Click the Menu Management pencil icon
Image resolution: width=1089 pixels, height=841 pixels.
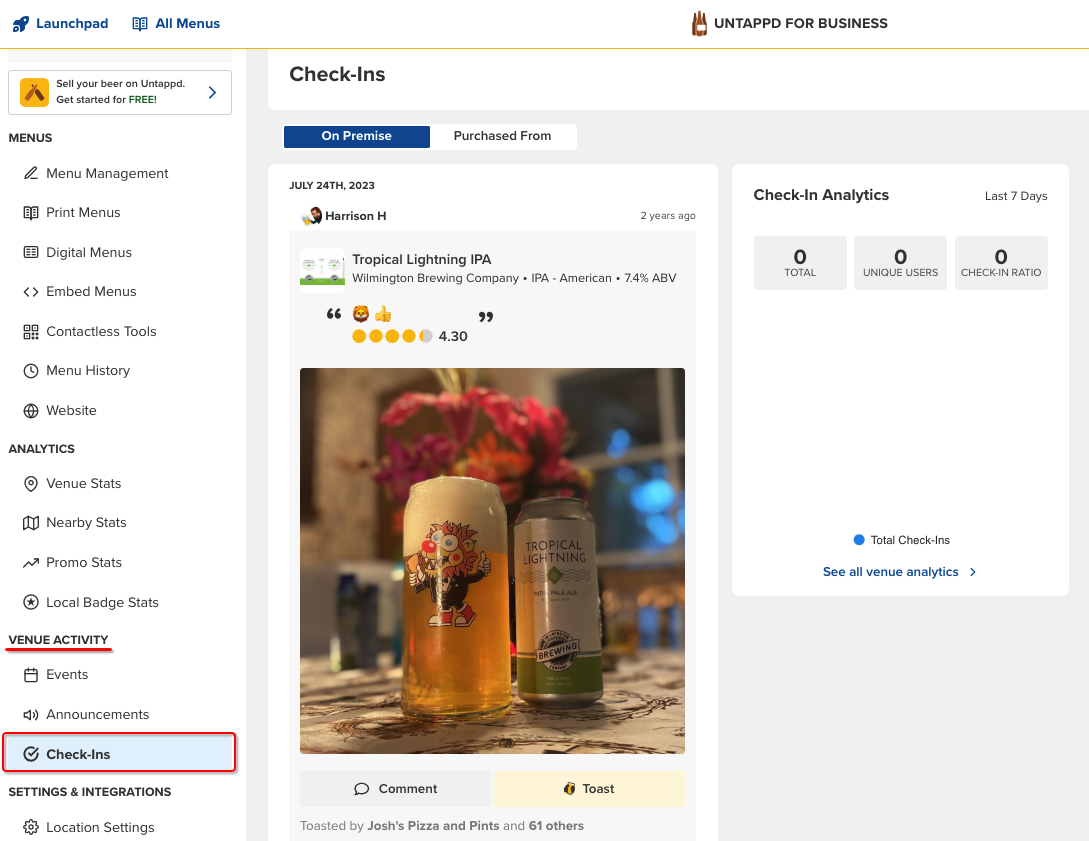tap(31, 173)
